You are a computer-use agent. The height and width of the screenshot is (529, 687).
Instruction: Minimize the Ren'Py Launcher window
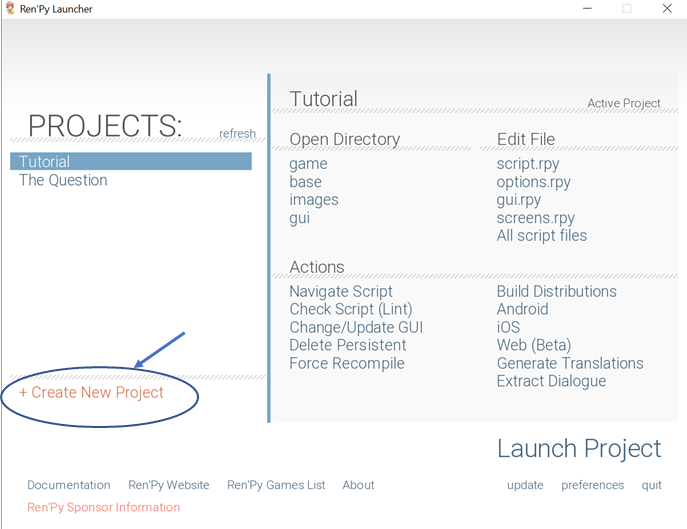(x=587, y=8)
